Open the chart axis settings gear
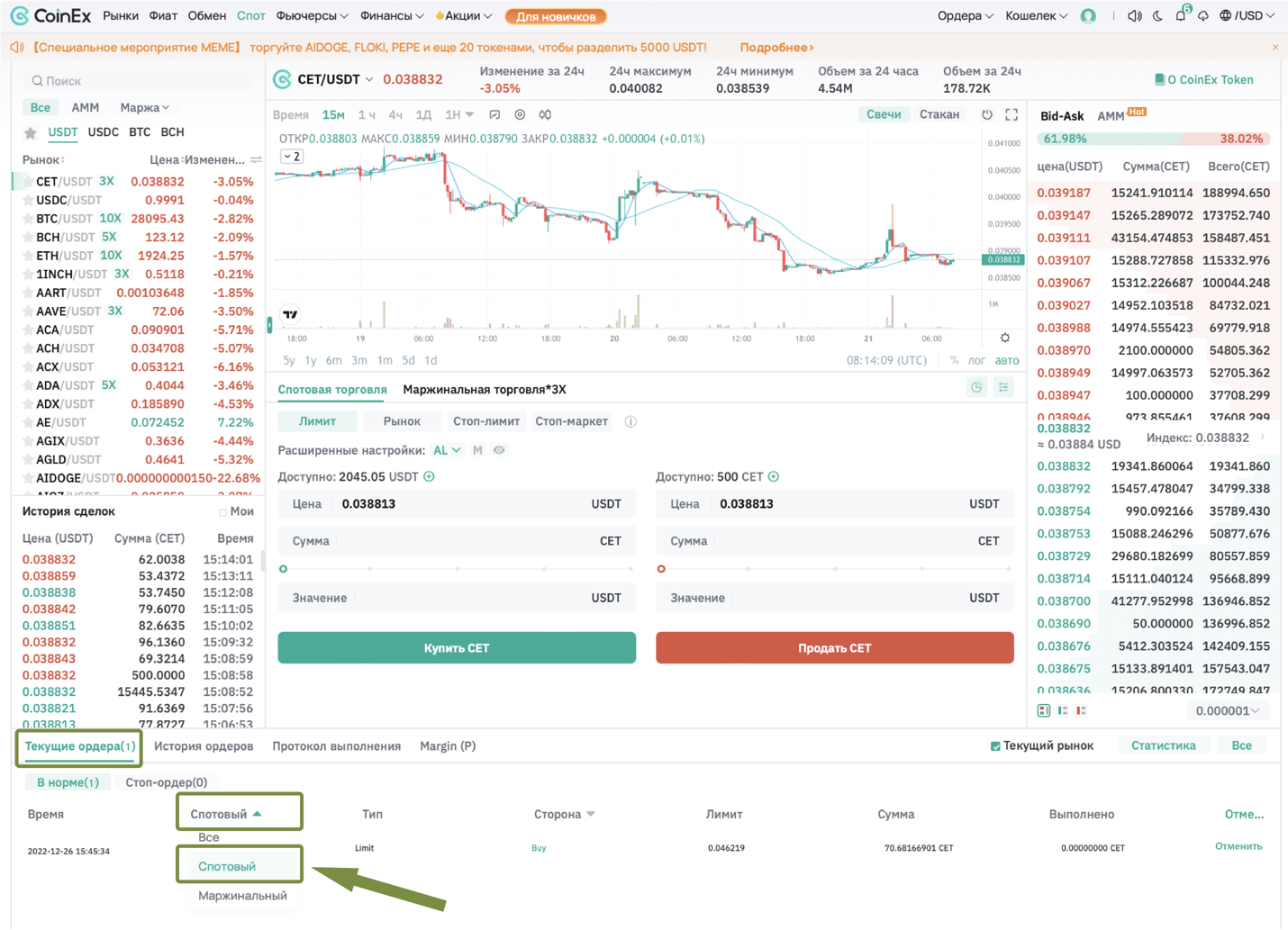The width and height of the screenshot is (1288, 930). click(x=1005, y=338)
